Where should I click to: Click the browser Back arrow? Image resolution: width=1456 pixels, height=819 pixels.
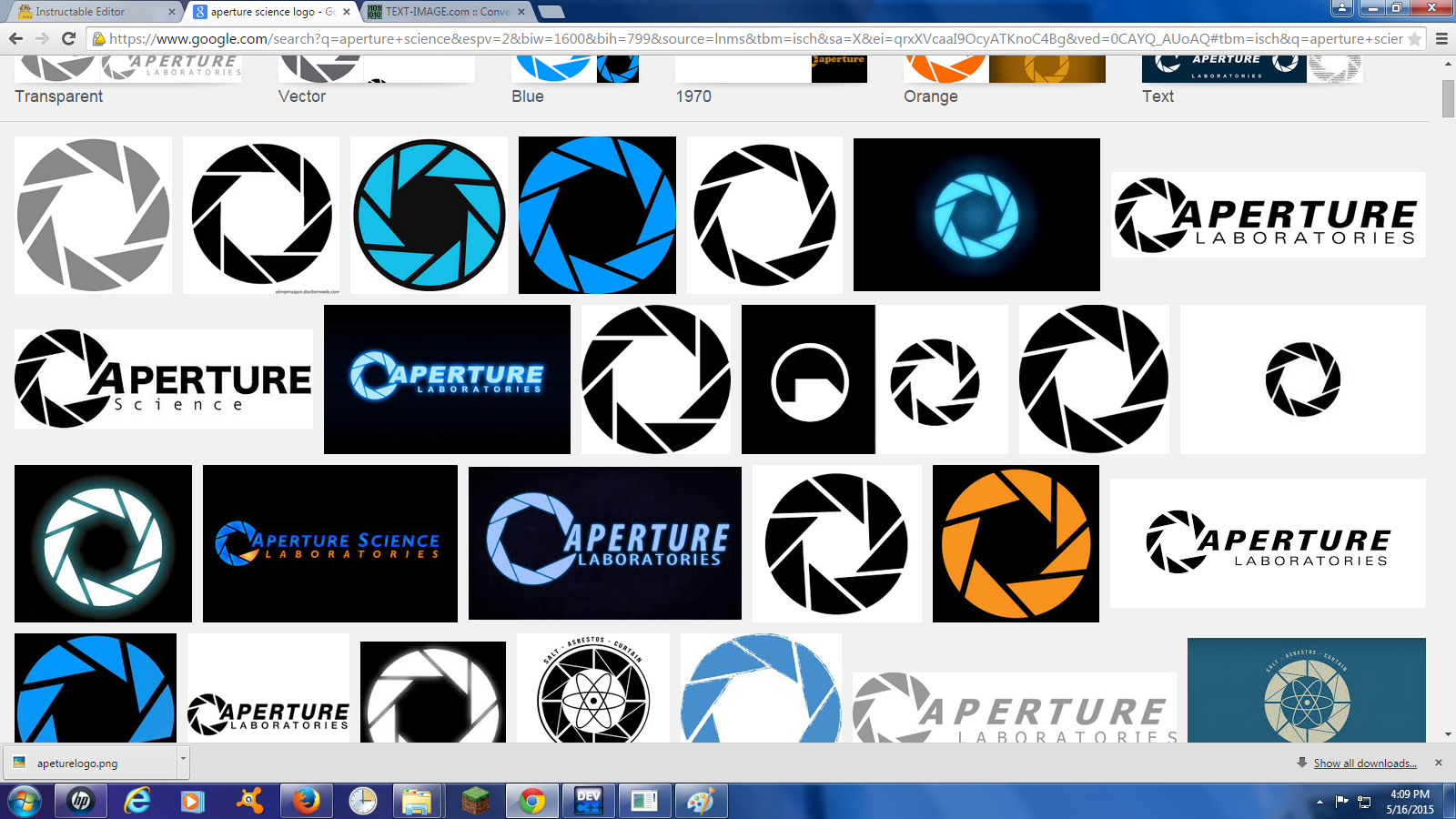click(15, 38)
